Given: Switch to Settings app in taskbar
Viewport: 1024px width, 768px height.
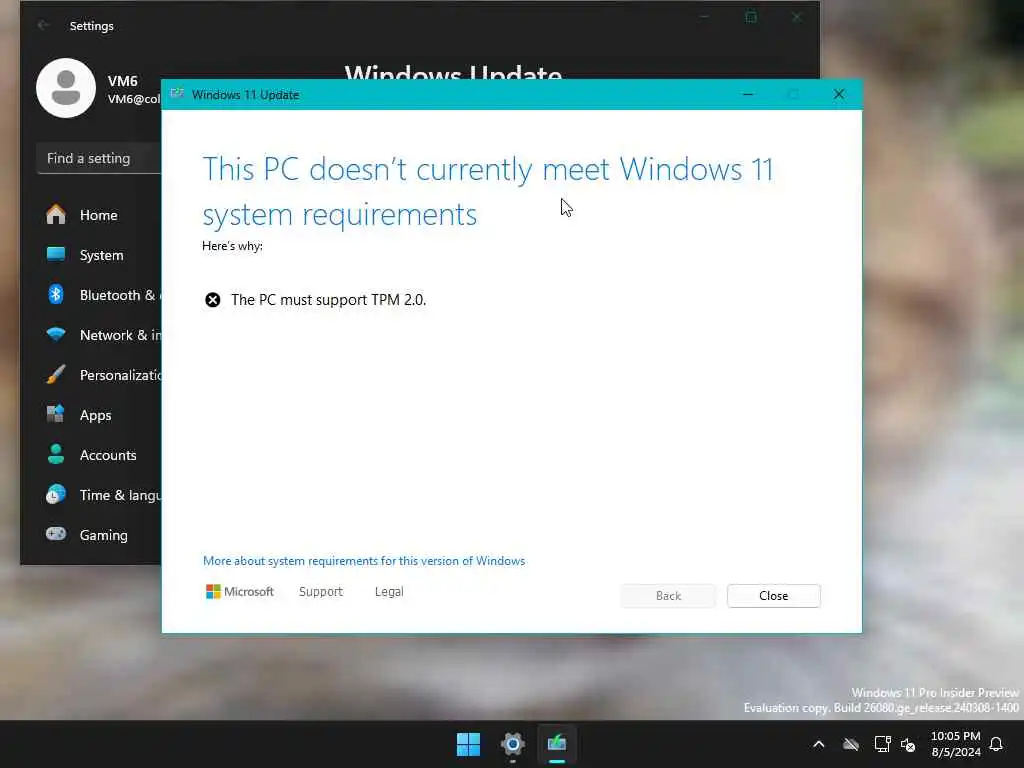Looking at the screenshot, I should pyautogui.click(x=513, y=744).
